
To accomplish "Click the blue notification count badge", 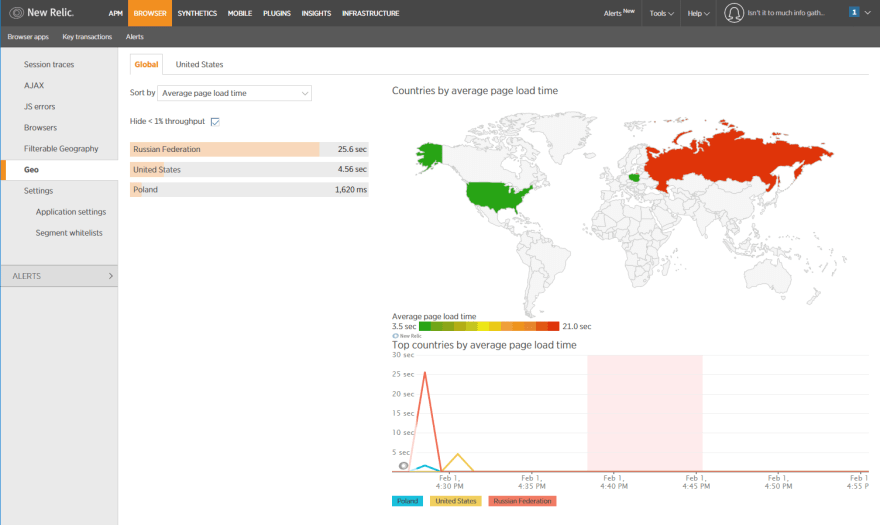I will coord(854,12).
